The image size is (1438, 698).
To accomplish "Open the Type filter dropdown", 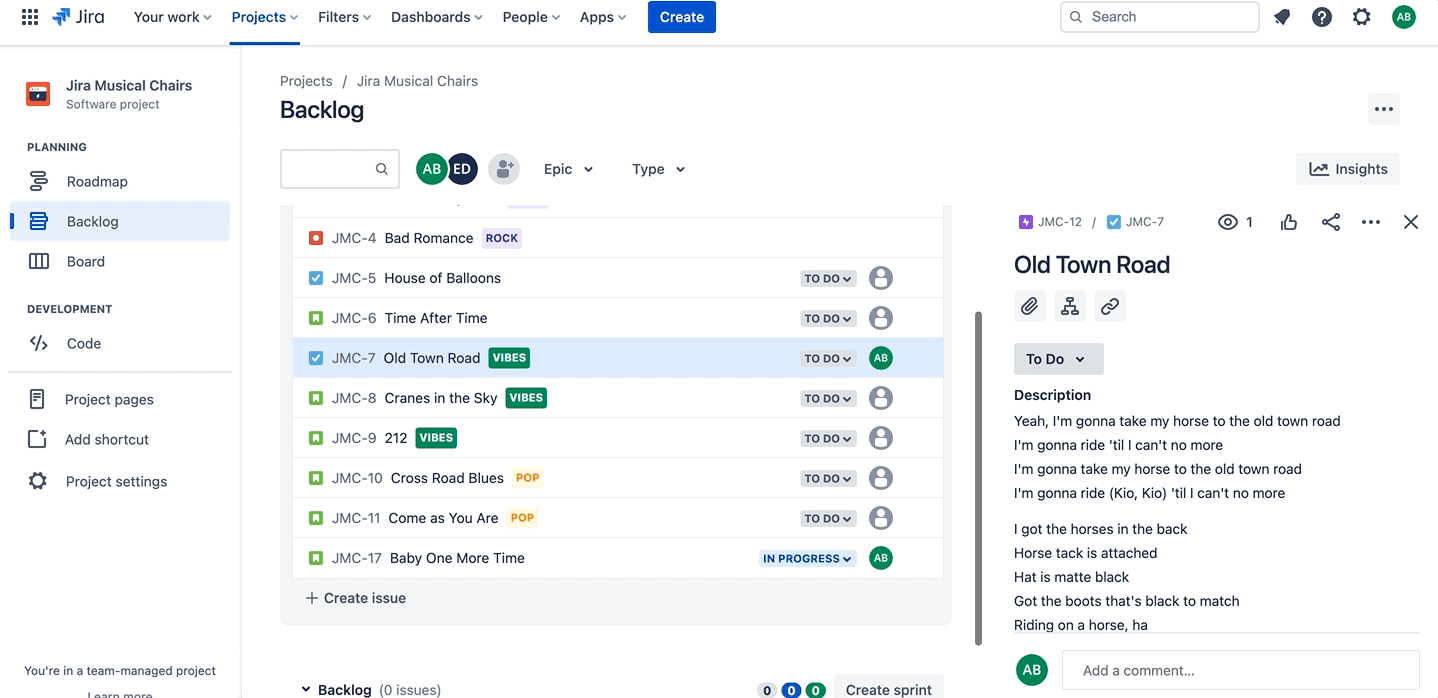I will tap(658, 169).
